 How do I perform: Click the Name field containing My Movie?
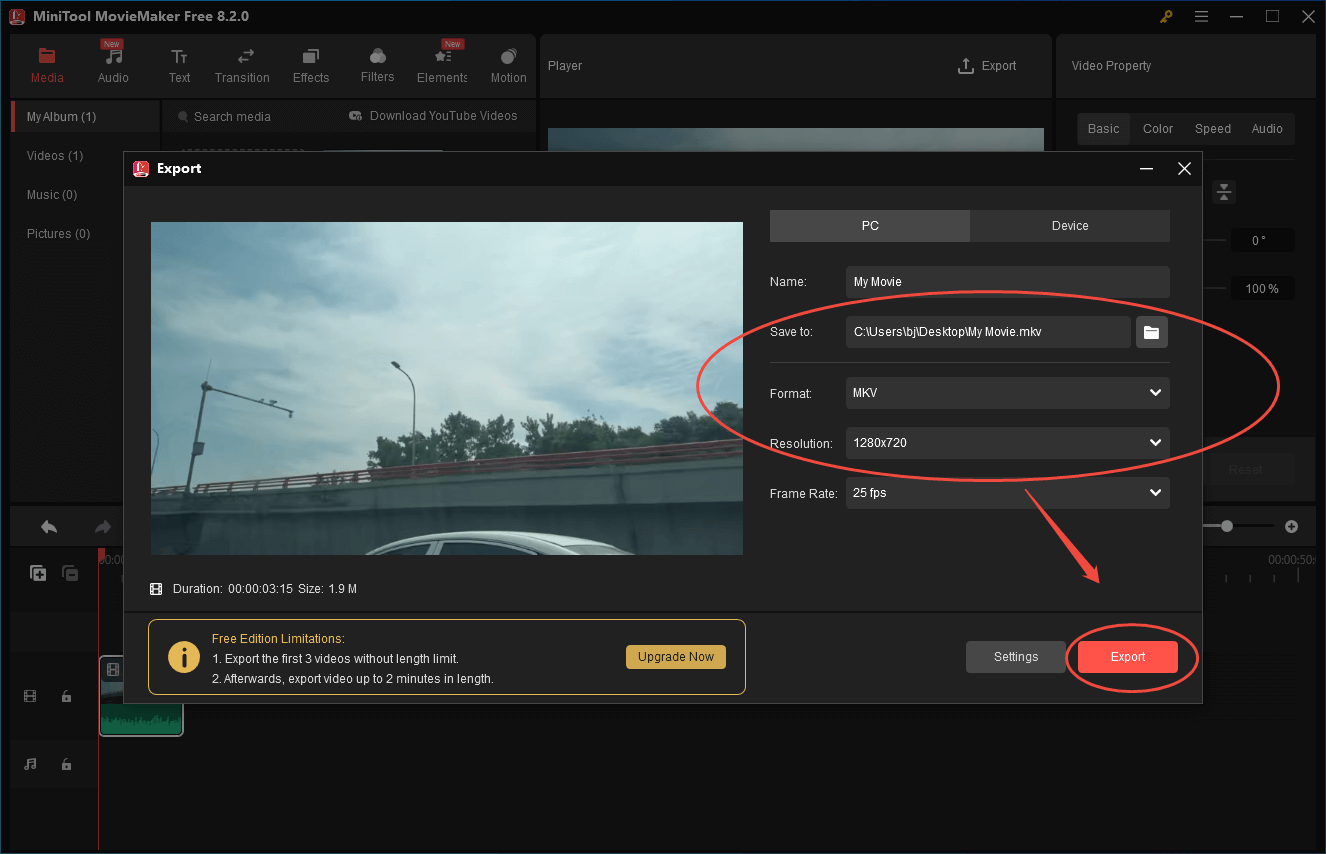click(1007, 282)
